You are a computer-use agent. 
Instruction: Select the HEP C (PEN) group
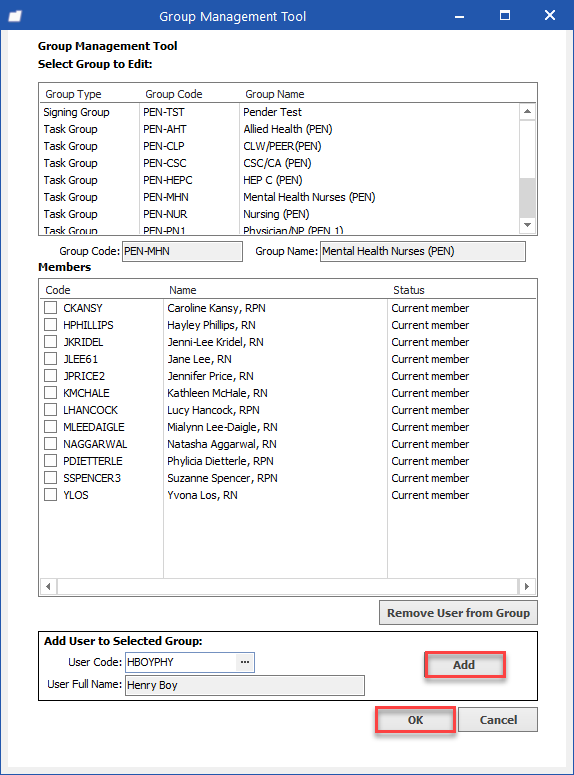tap(280, 180)
